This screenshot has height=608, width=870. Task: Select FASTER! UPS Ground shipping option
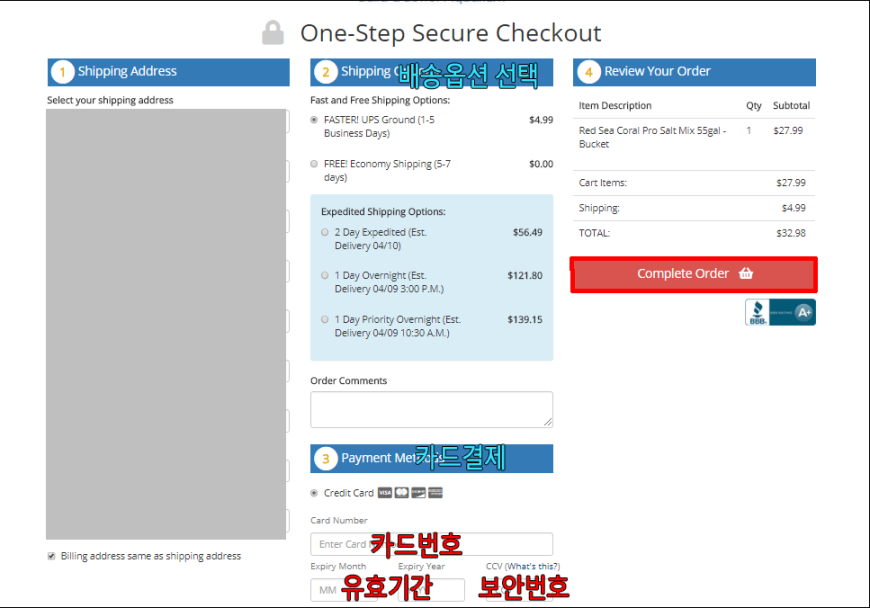click(x=314, y=120)
